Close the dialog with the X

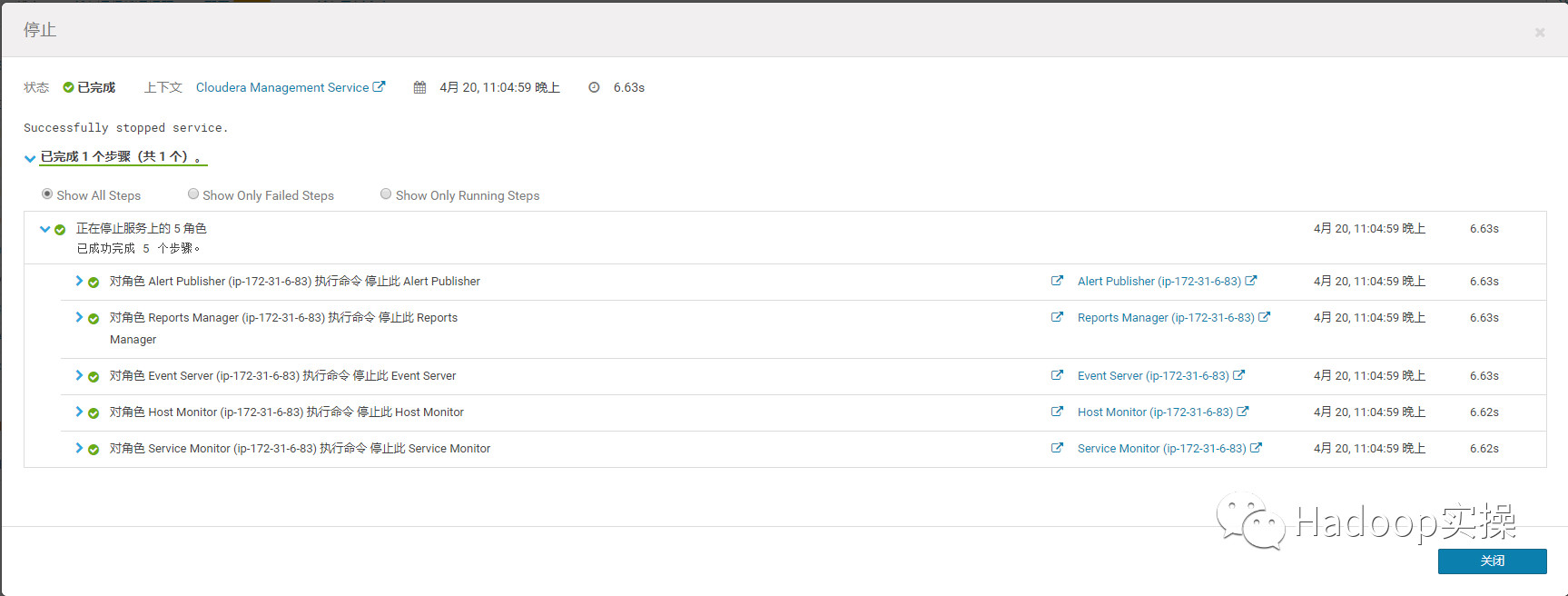(1540, 33)
